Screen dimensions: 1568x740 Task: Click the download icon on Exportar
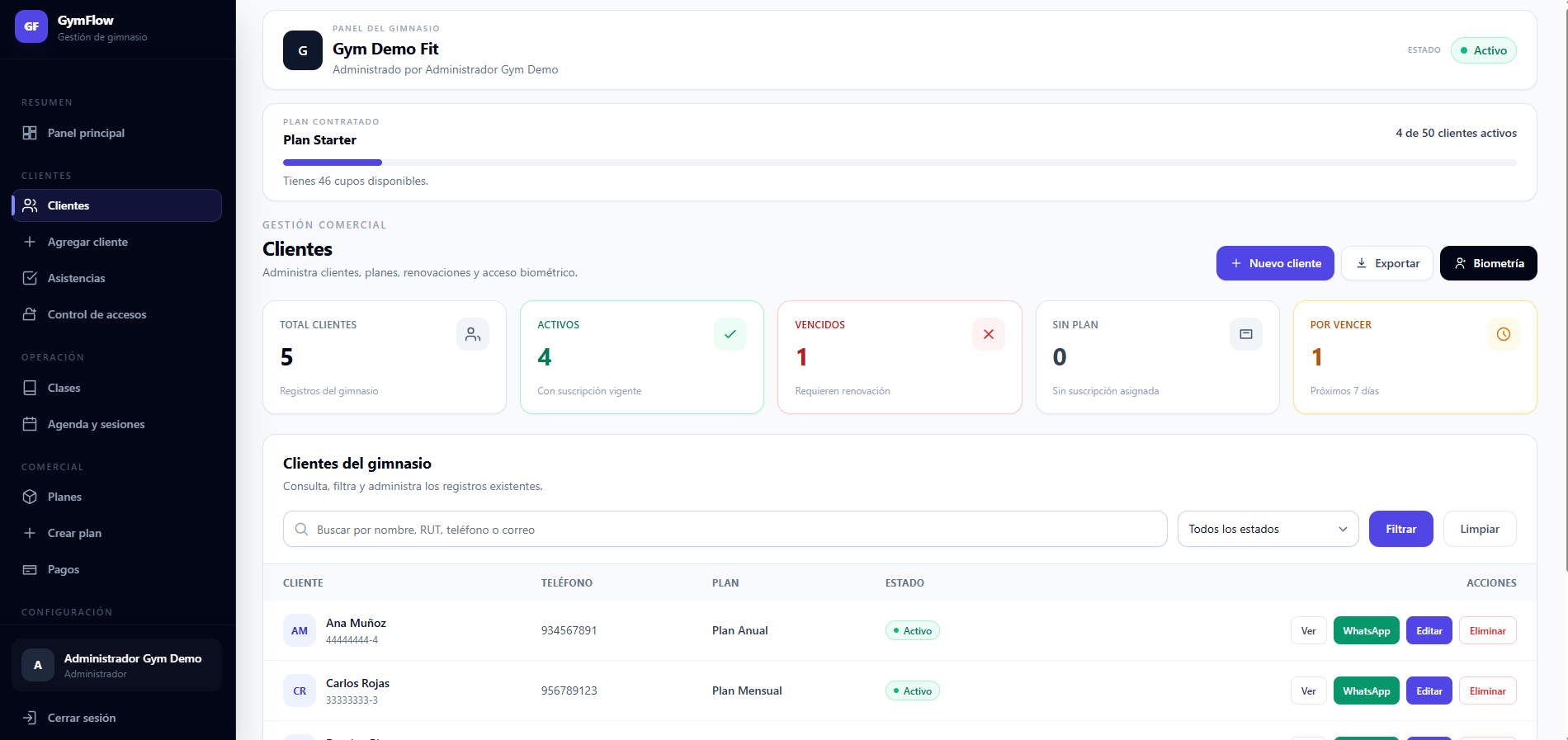(1362, 263)
